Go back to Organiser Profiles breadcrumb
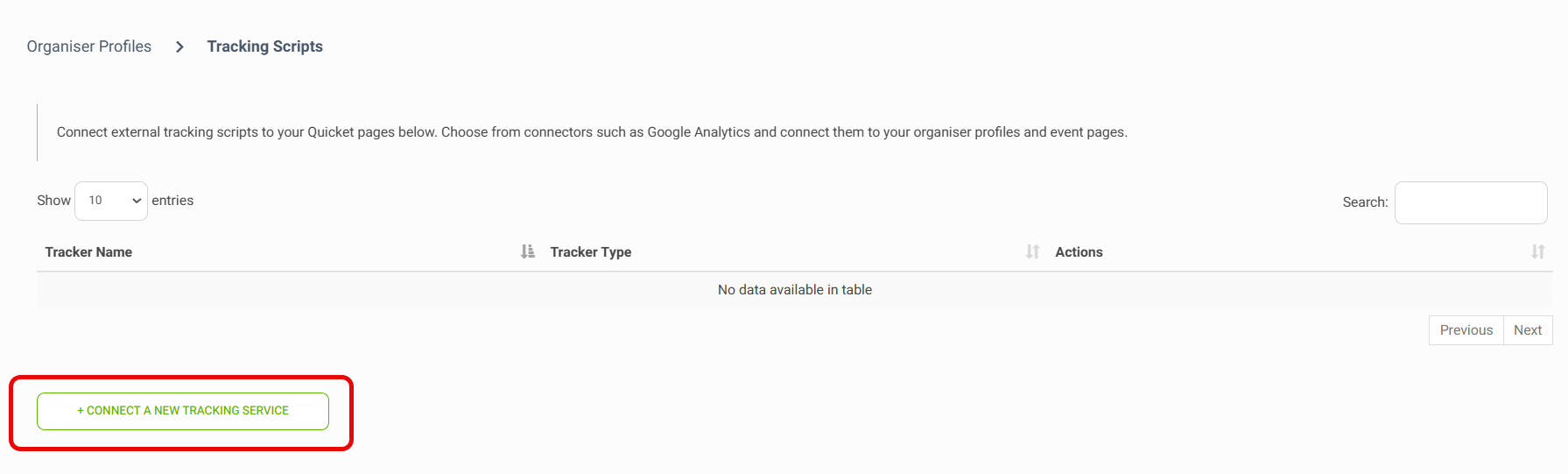1568x474 pixels. pyautogui.click(x=89, y=46)
